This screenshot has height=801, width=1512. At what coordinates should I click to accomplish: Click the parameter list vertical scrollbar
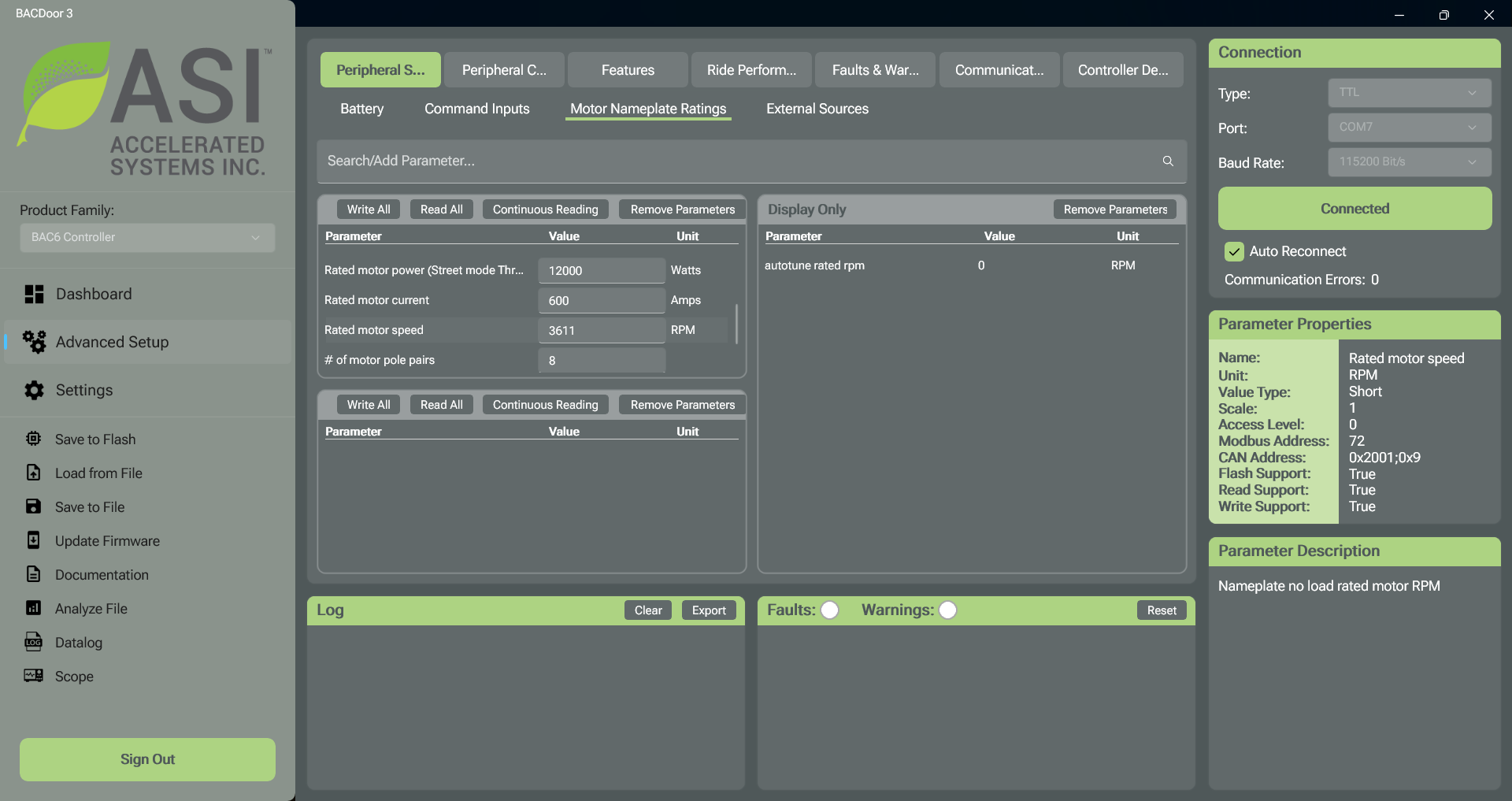[736, 324]
